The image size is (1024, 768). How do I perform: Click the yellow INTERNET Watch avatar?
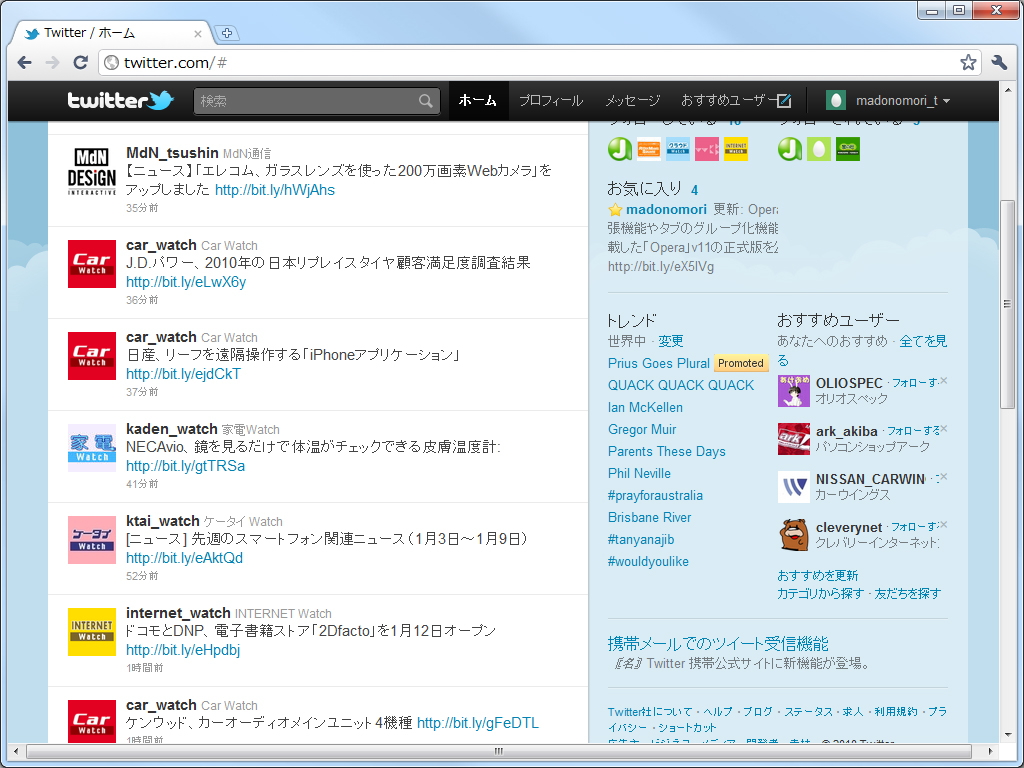[x=91, y=631]
